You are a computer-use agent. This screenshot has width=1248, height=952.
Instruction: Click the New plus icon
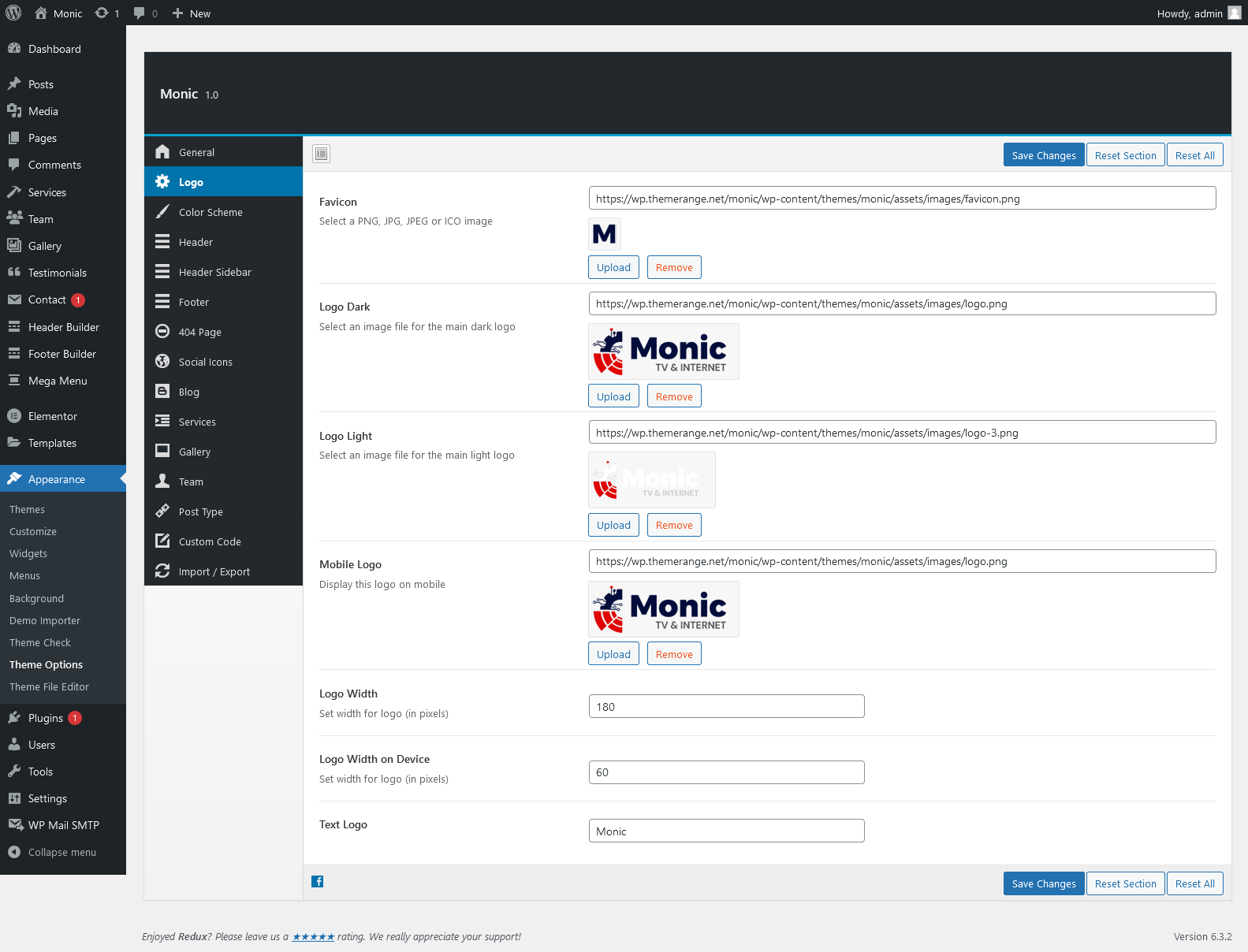coord(177,13)
